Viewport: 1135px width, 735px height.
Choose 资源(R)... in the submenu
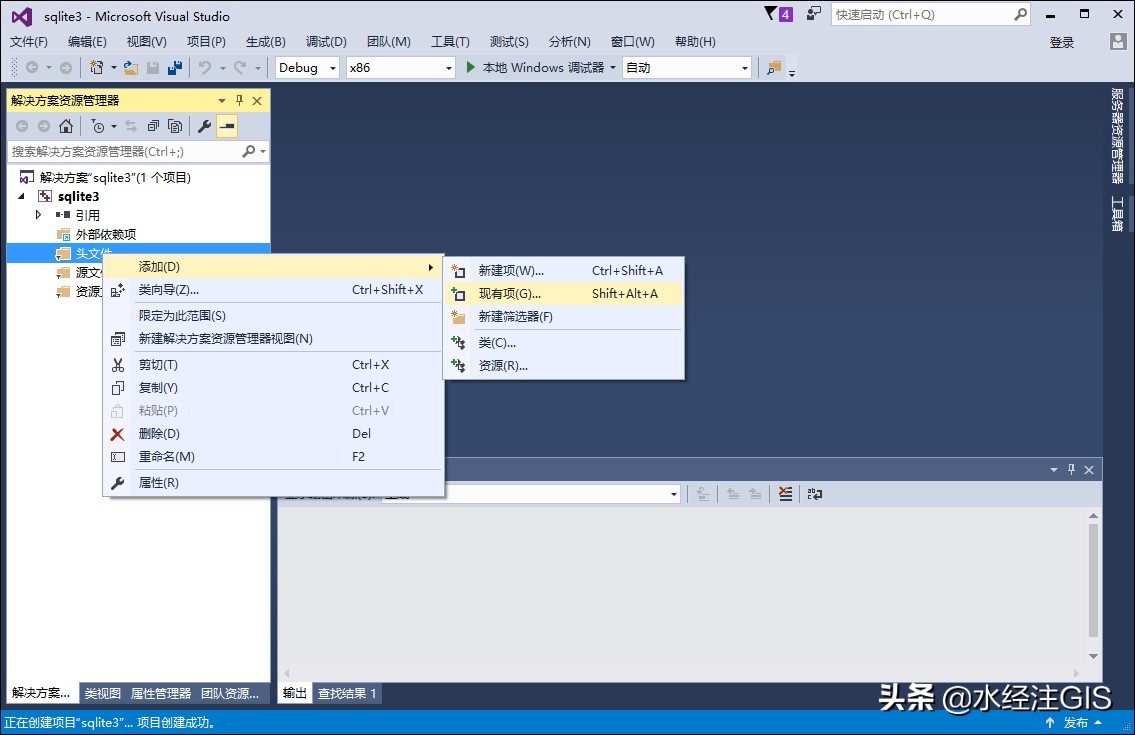(564, 366)
